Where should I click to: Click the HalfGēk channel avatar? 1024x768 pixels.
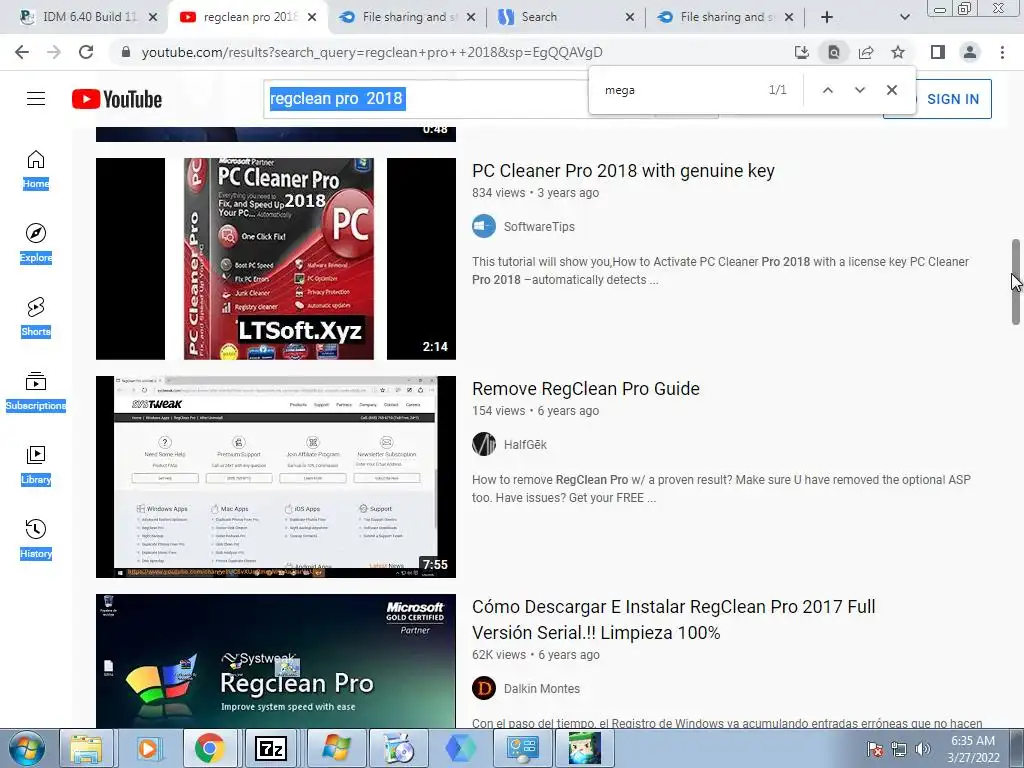(x=484, y=445)
